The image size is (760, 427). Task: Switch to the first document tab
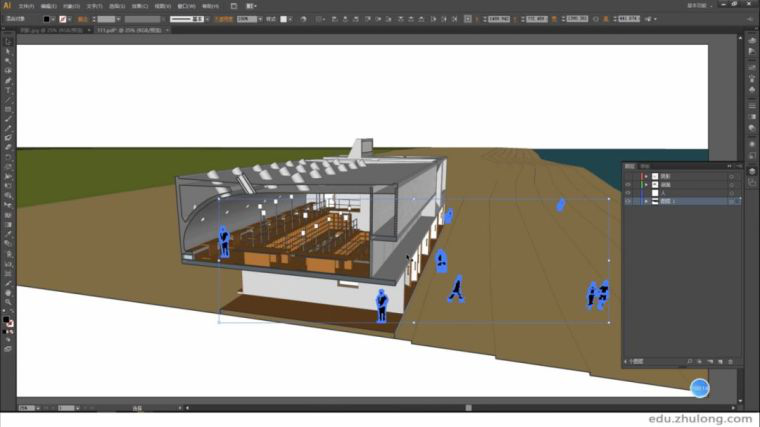point(48,30)
